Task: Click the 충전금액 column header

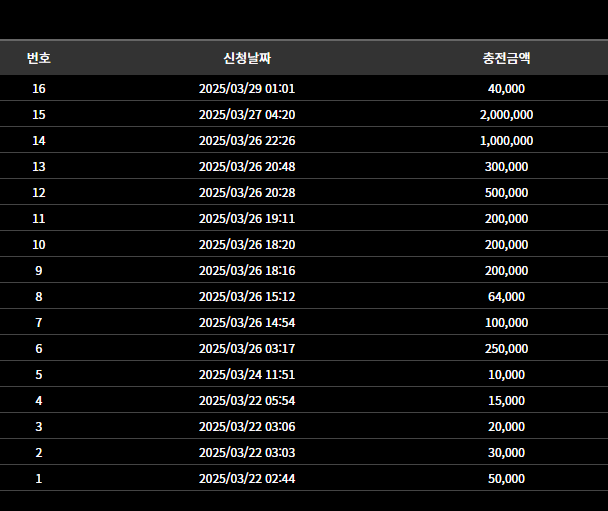Action: point(506,58)
